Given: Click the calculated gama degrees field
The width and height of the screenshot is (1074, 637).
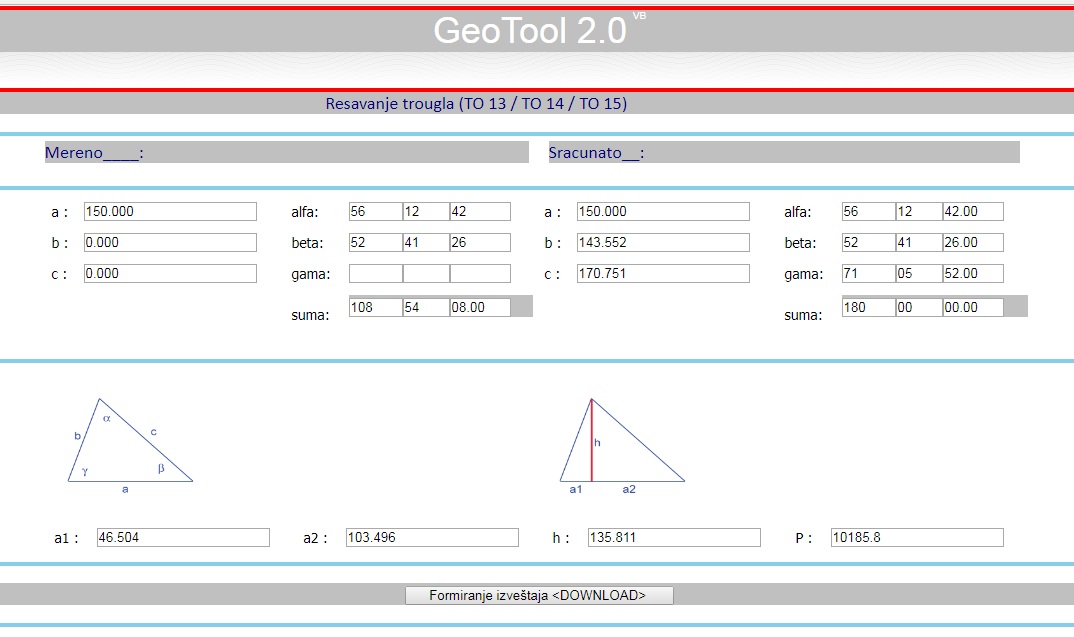Looking at the screenshot, I should pos(868,274).
